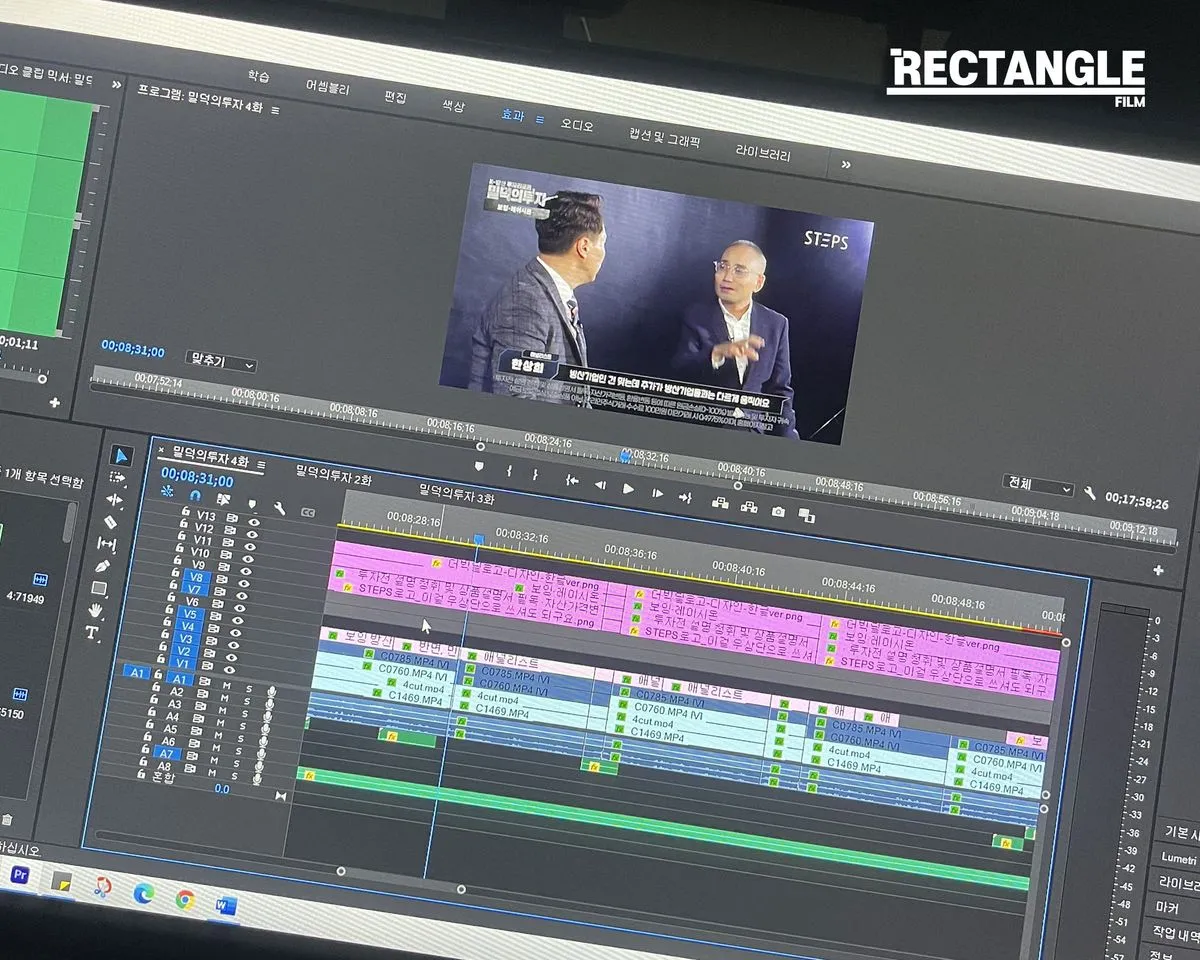Mute audio track A2

[x=226, y=696]
